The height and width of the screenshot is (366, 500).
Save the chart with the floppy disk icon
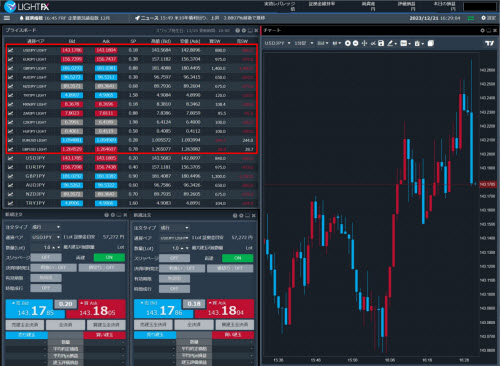pos(381,43)
